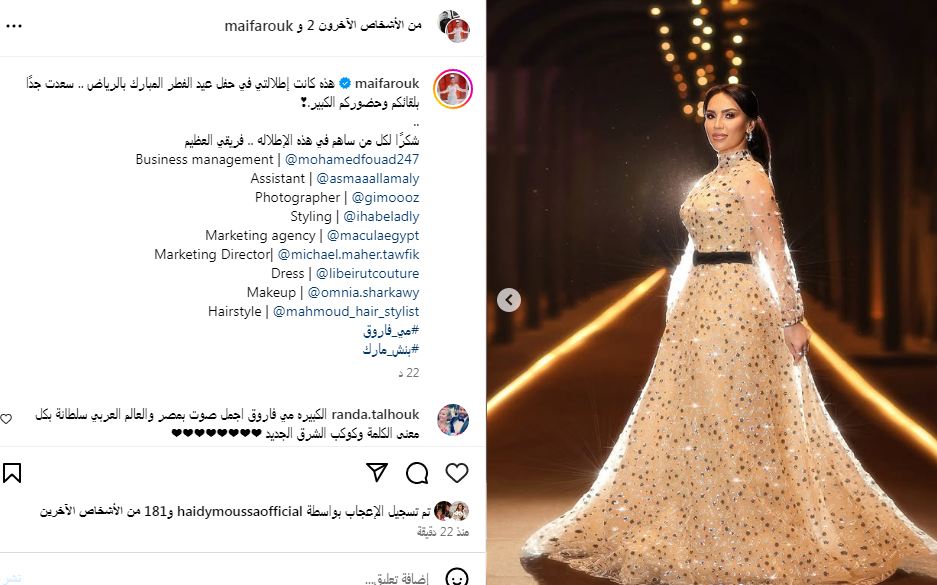Open the @mahmoud_hair_stylist mention link
This screenshot has width=937, height=585.
coord(346,312)
